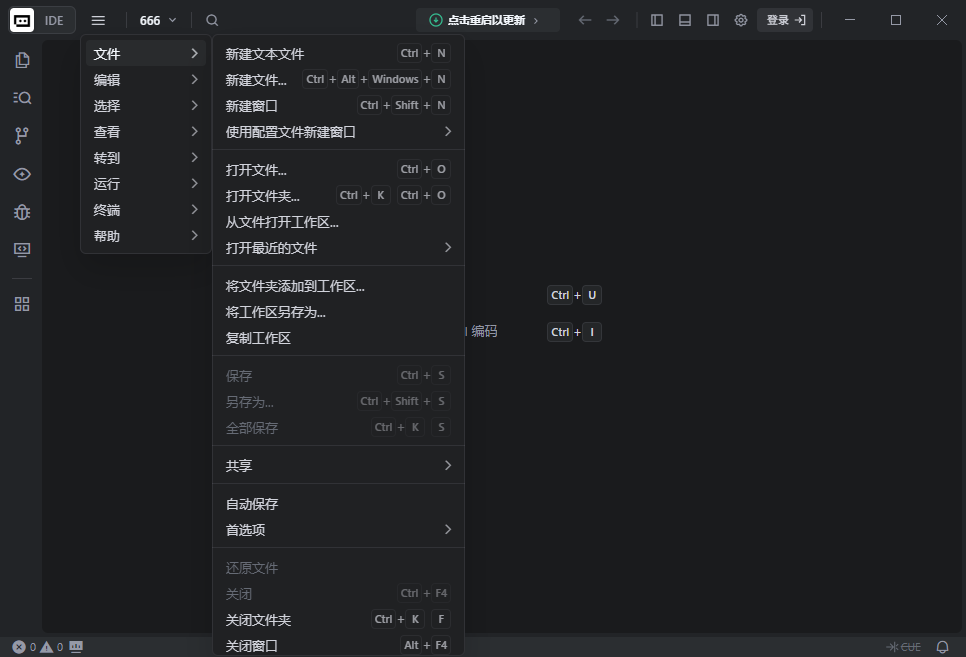Click the hamburger menu icon
This screenshot has height=657, width=966.
[98, 20]
